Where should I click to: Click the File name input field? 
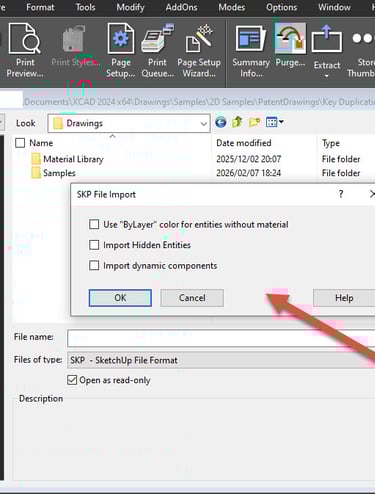221,338
